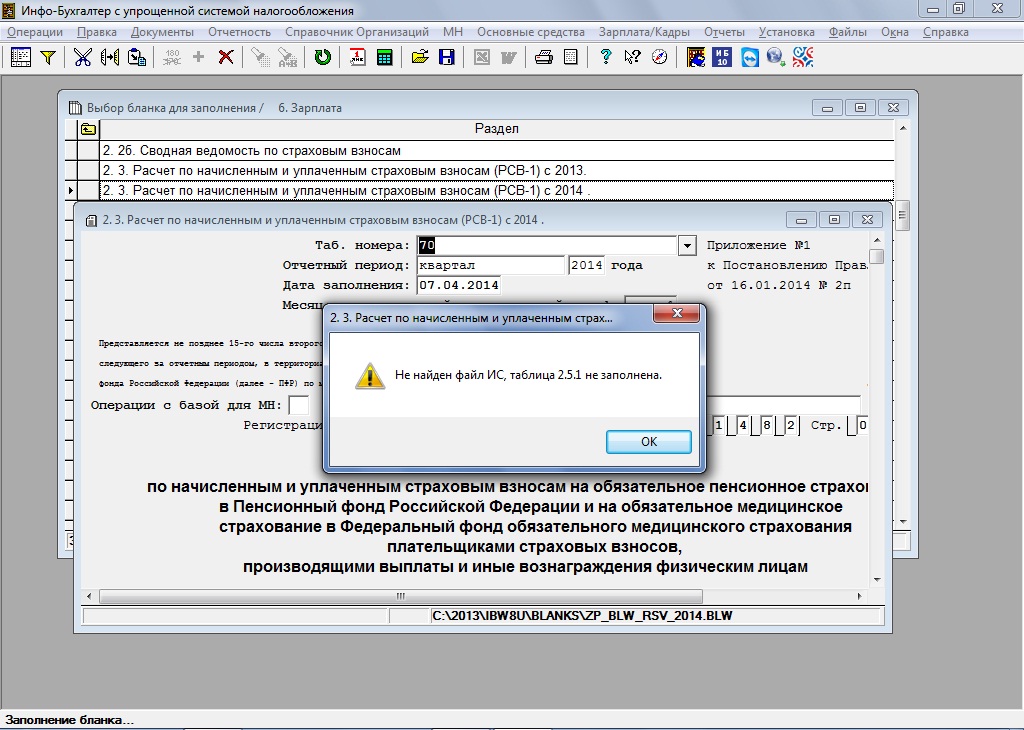1024x730 pixels.
Task: Click the red X delete icon
Action: 226,57
